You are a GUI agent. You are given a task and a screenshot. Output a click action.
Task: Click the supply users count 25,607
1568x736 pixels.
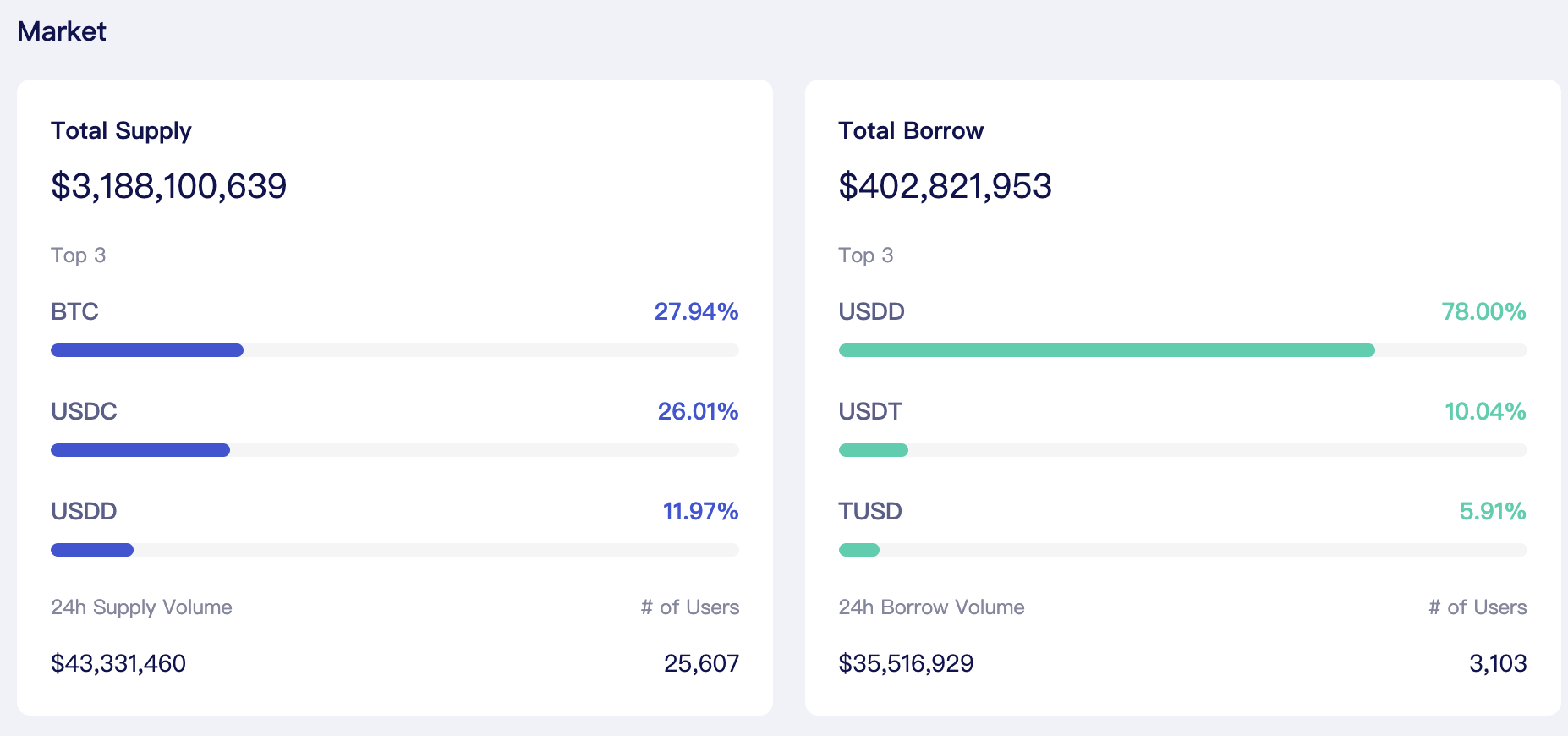coord(702,663)
